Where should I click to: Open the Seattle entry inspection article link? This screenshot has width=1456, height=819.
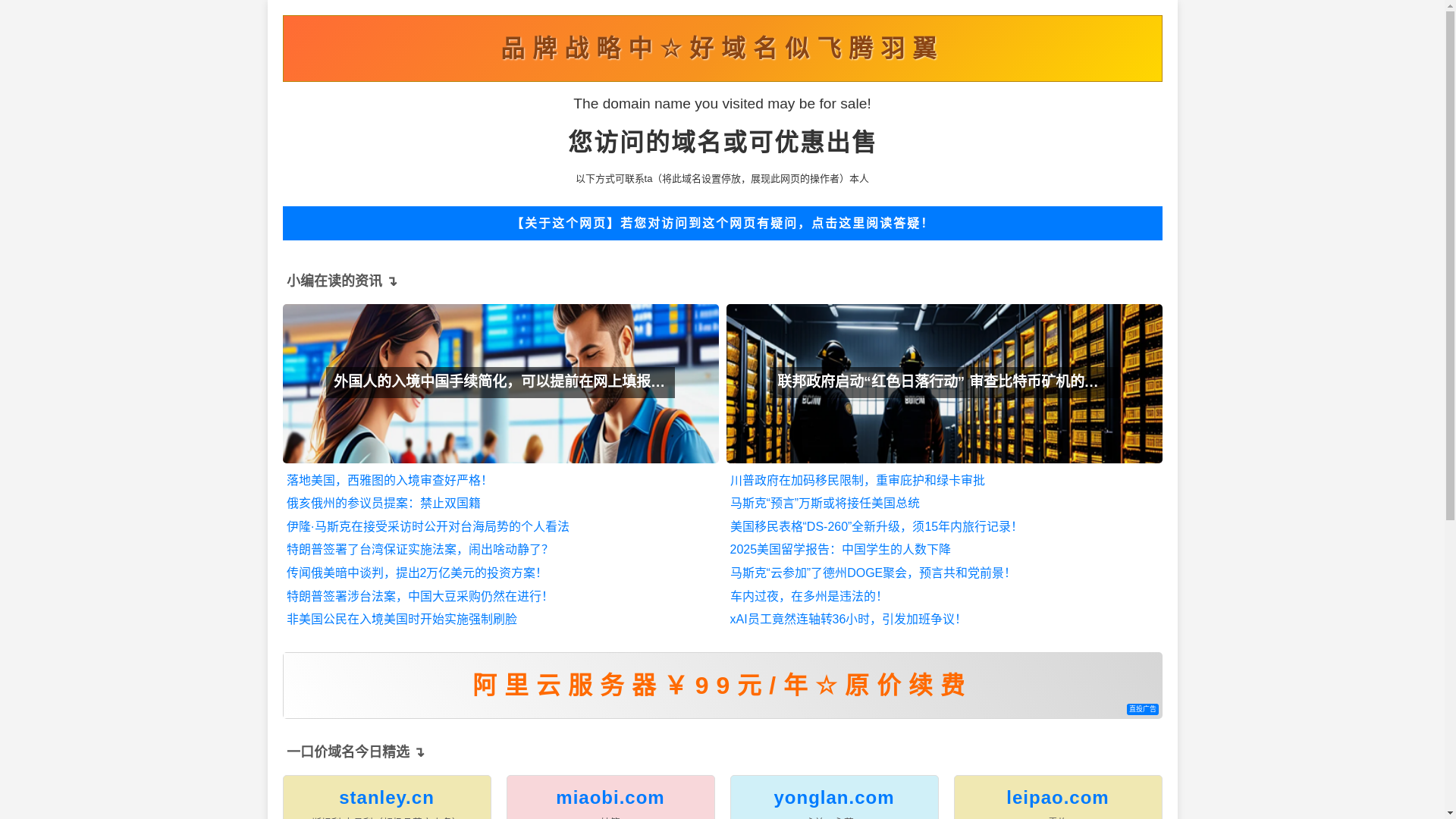click(386, 480)
